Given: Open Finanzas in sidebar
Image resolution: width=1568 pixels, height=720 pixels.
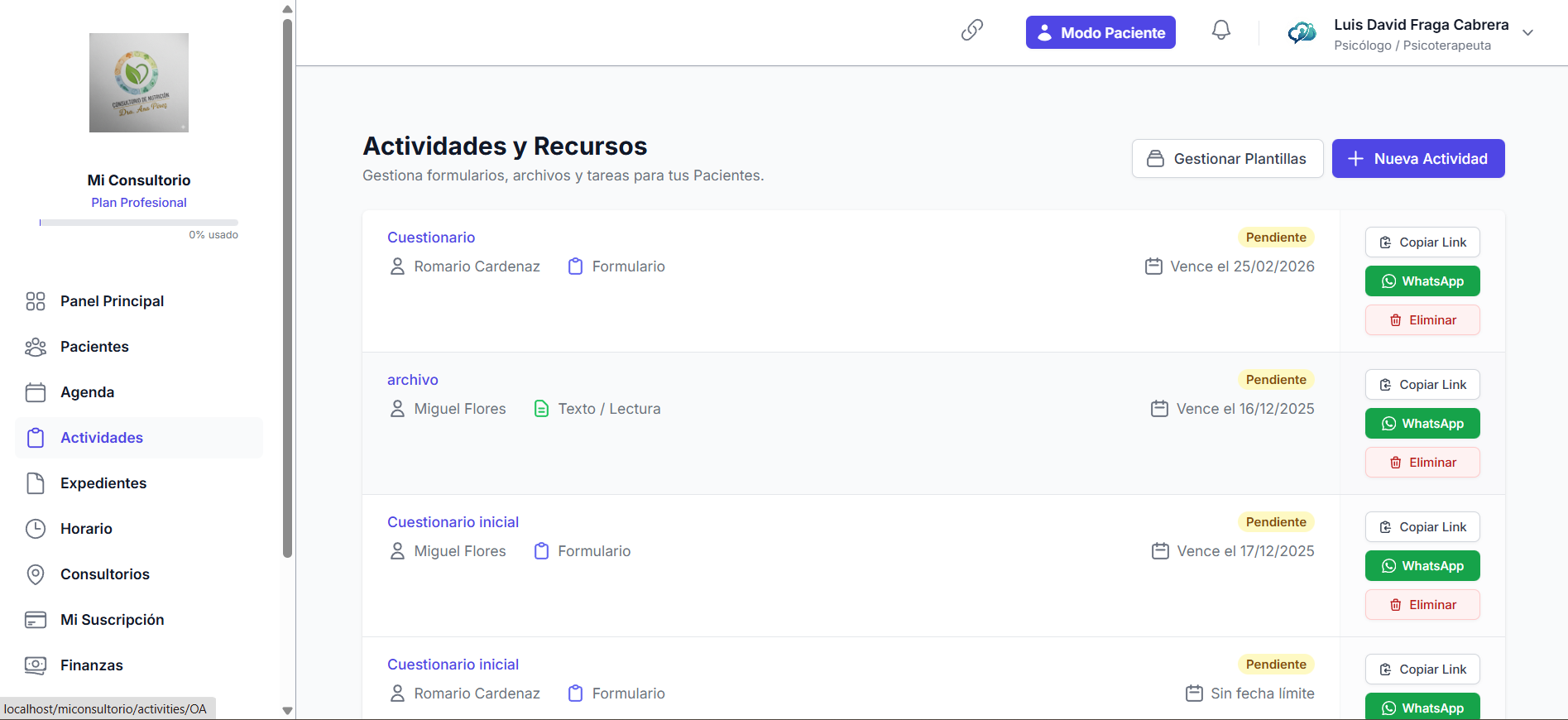Looking at the screenshot, I should click(x=139, y=665).
